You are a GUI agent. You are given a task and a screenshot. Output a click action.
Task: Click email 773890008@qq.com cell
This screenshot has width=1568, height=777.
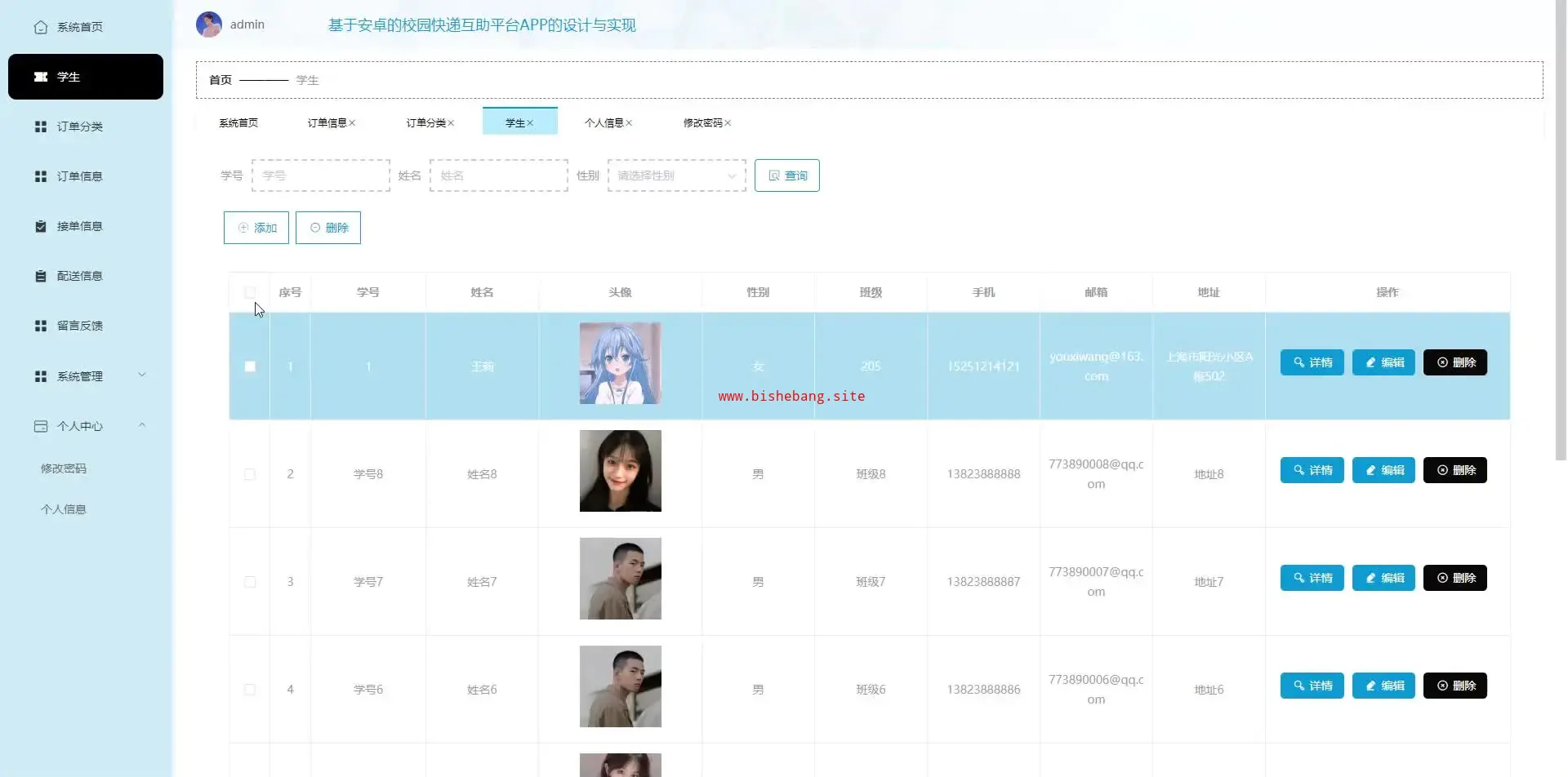coord(1096,474)
